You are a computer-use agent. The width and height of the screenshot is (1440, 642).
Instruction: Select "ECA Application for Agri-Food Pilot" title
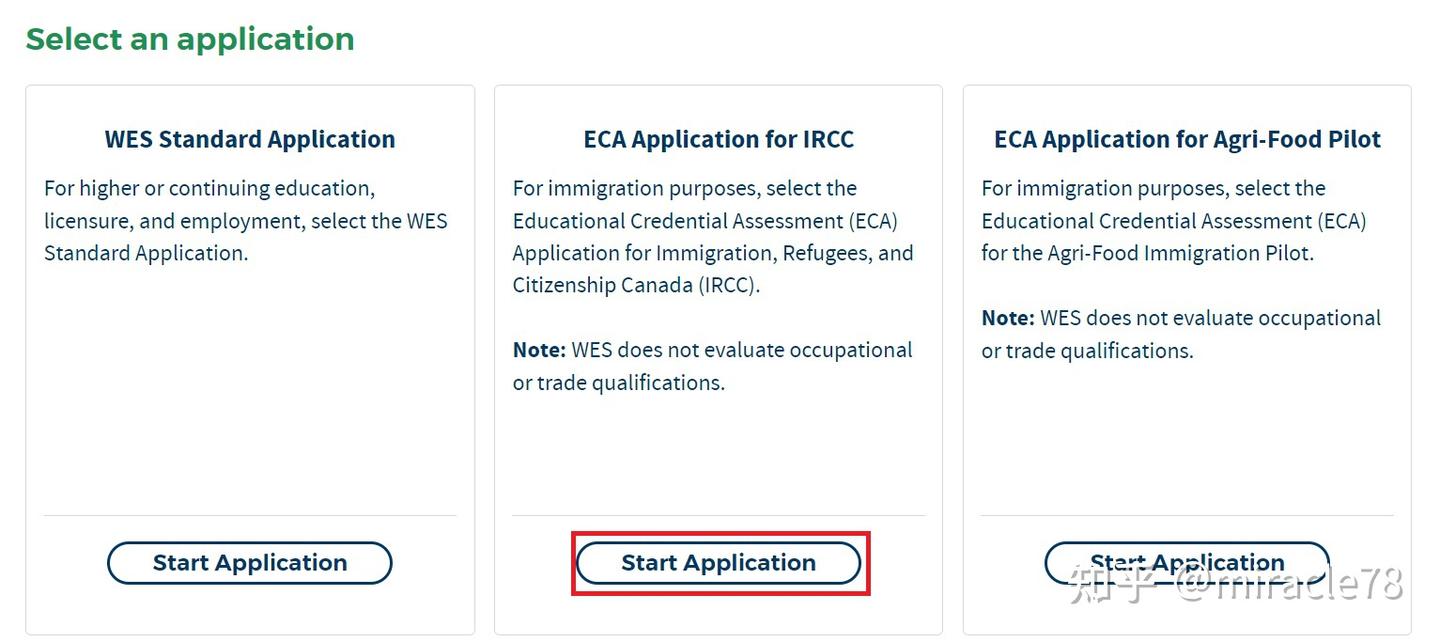[1187, 139]
